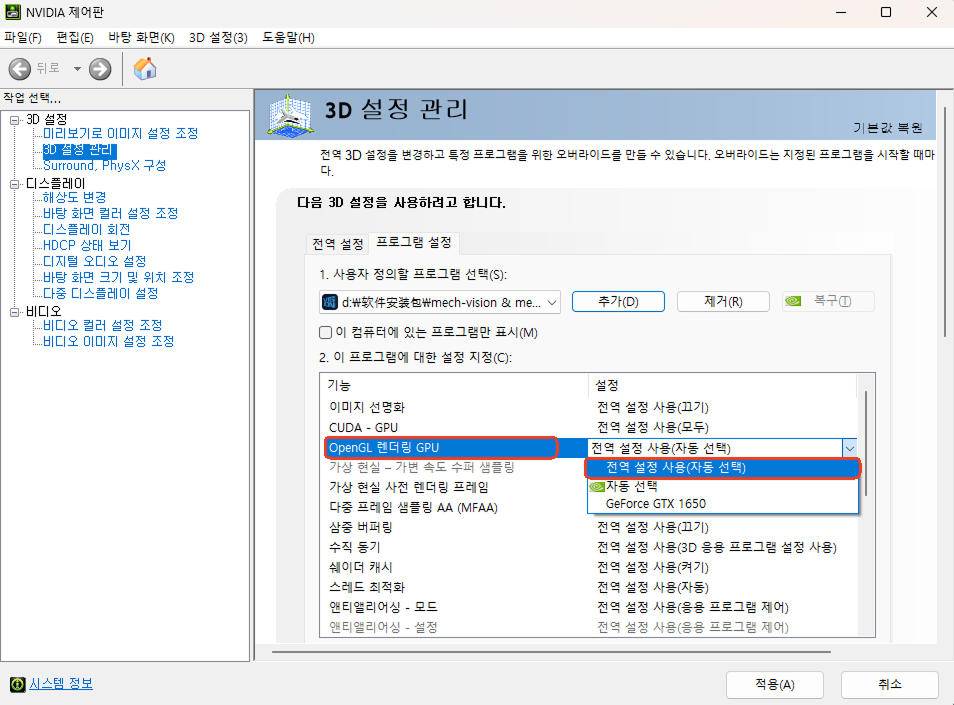Image resolution: width=954 pixels, height=705 pixels.
Task: Click the 설정 column header
Action: tap(722, 386)
